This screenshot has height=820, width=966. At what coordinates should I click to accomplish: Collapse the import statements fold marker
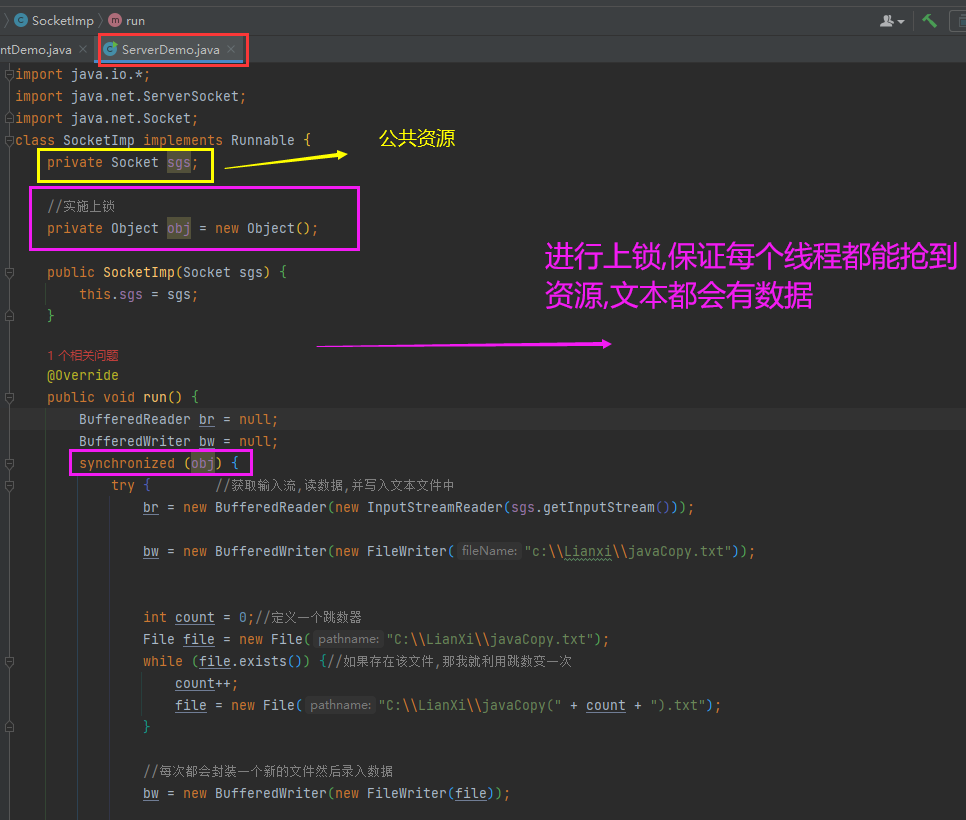click(x=9, y=75)
